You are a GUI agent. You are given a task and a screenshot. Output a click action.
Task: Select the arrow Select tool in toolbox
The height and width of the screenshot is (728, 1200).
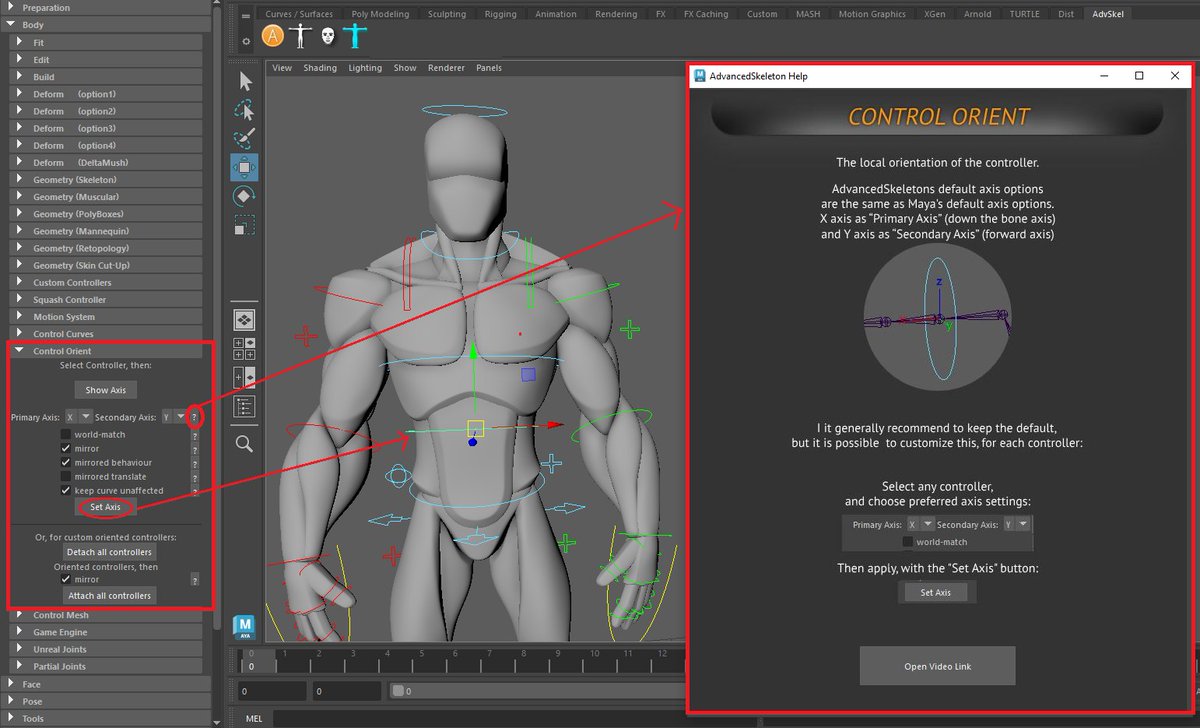[245, 82]
